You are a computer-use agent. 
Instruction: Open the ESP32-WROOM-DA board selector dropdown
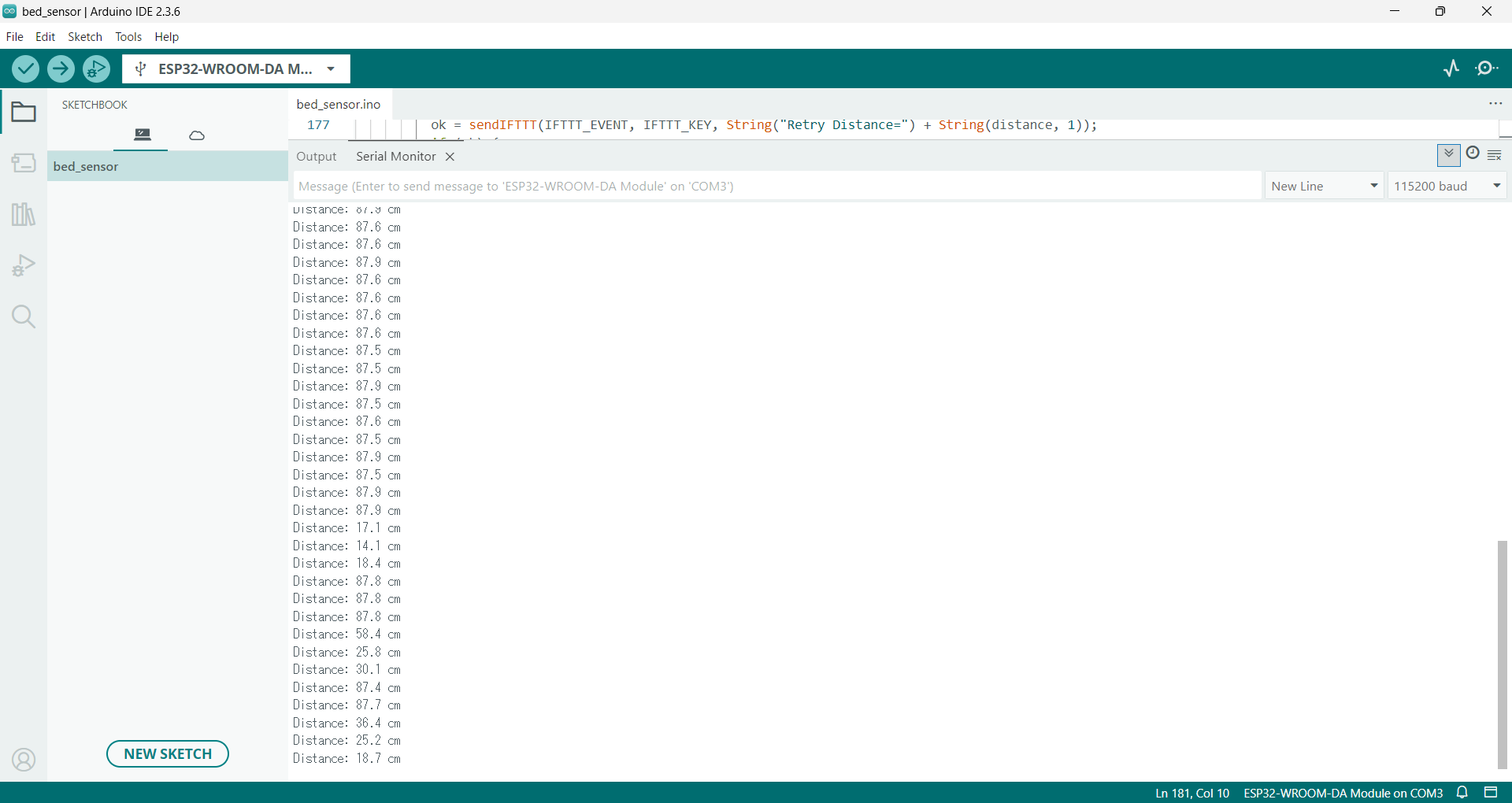tap(236, 69)
